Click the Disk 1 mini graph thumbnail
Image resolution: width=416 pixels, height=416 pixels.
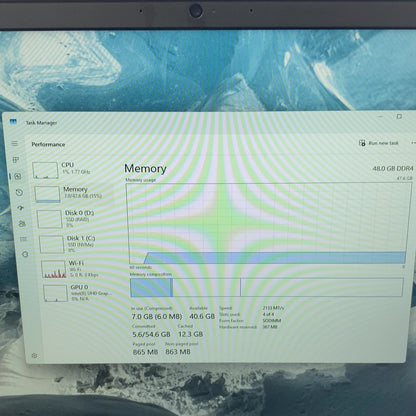point(52,244)
